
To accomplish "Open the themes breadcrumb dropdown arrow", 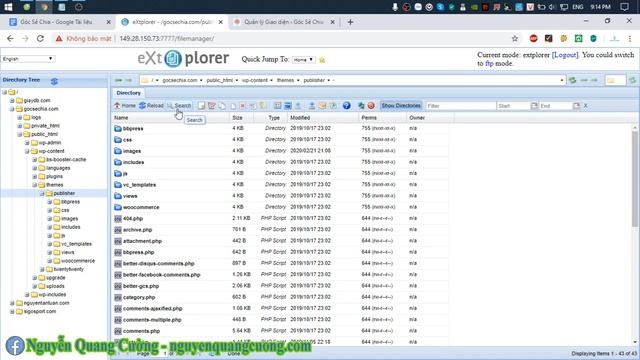I will [298, 80].
